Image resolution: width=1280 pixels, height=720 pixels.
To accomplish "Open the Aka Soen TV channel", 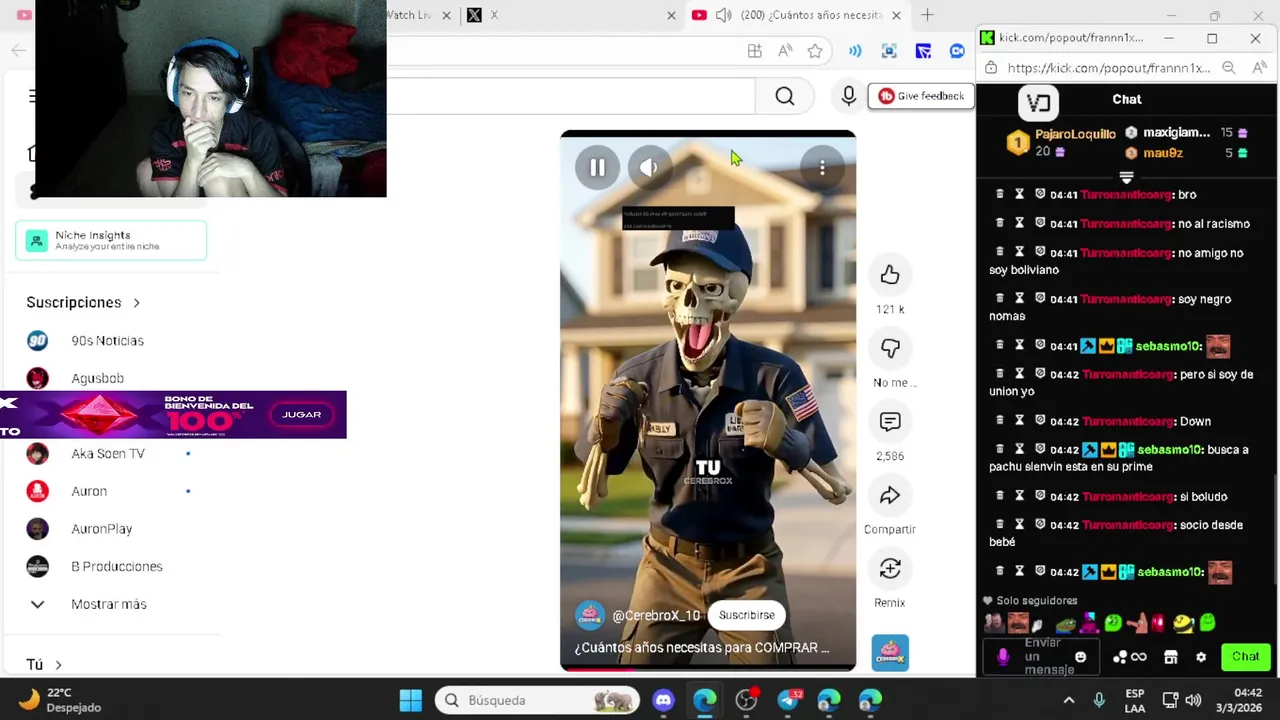I will point(108,454).
